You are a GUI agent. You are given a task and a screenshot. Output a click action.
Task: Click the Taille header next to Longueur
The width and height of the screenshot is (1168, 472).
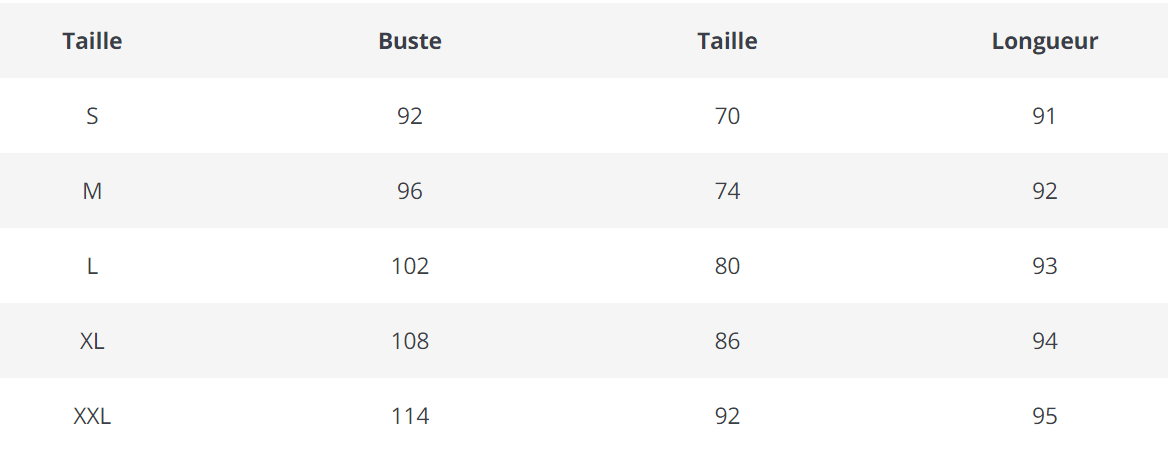[x=727, y=41]
